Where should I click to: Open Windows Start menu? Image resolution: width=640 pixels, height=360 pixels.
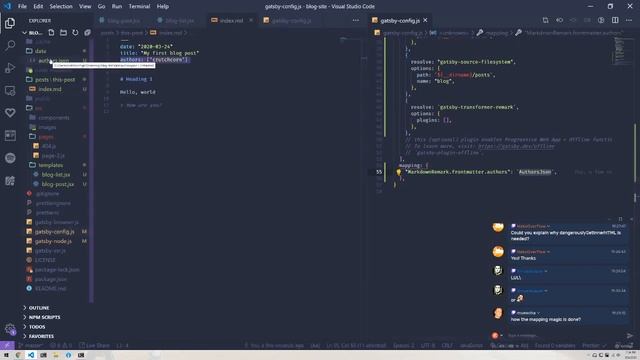click(x=6, y=355)
